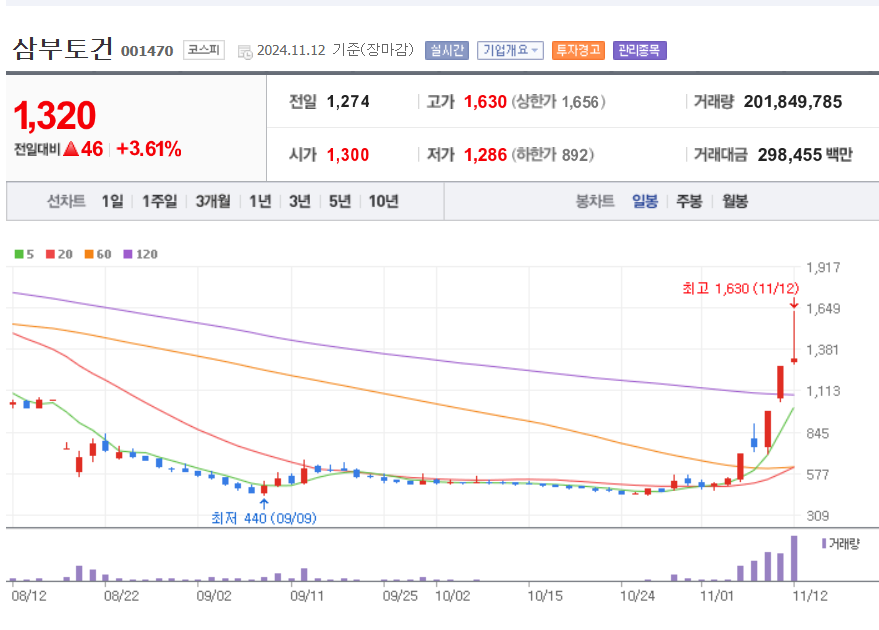Click the 11/12 date axis label

click(x=809, y=596)
